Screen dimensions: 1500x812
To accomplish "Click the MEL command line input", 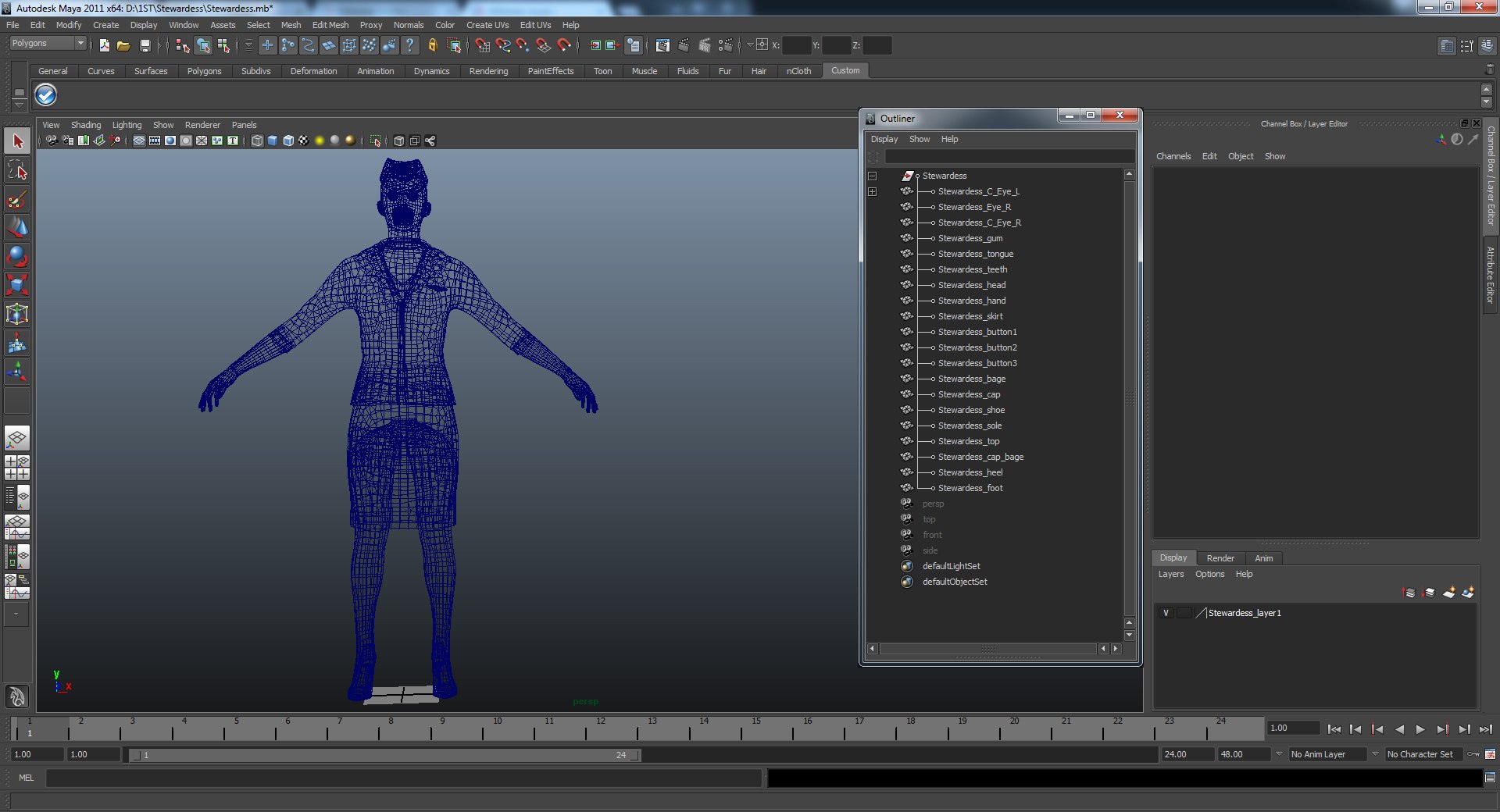I will pos(404,778).
